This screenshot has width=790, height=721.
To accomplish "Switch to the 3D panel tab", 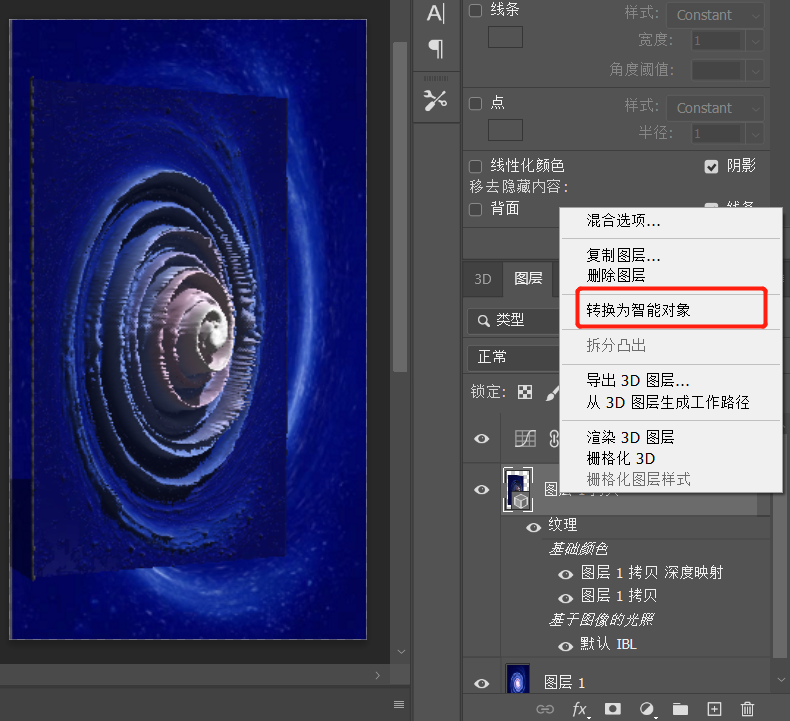I will [x=483, y=279].
